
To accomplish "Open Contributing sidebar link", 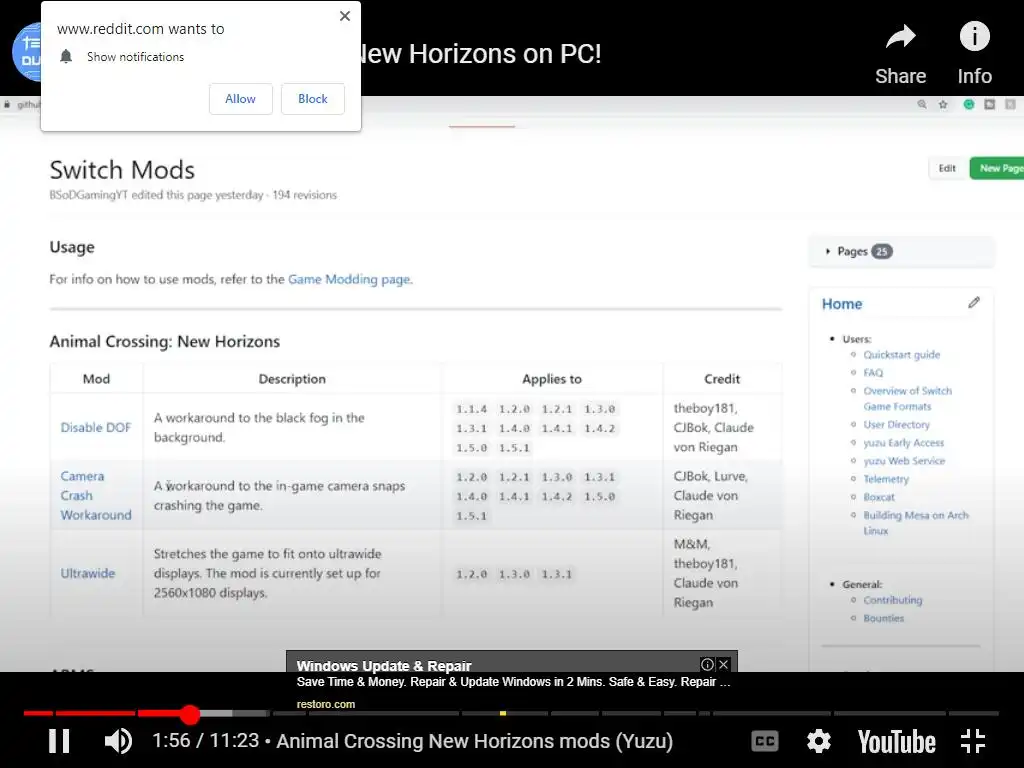I will pos(893,600).
